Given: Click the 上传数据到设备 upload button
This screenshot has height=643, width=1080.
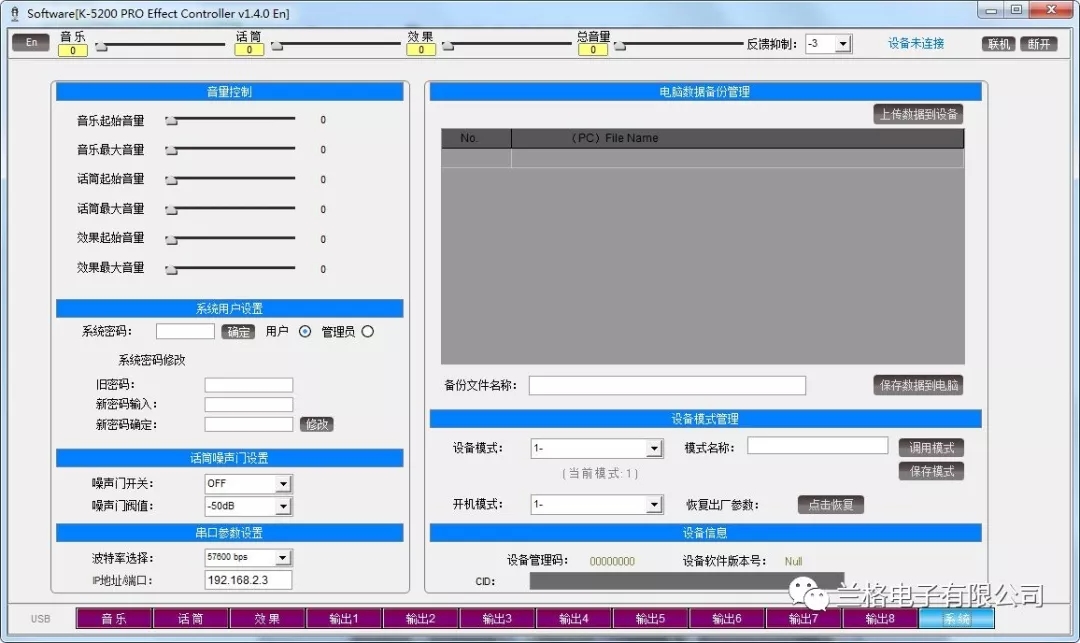Looking at the screenshot, I should tap(917, 113).
